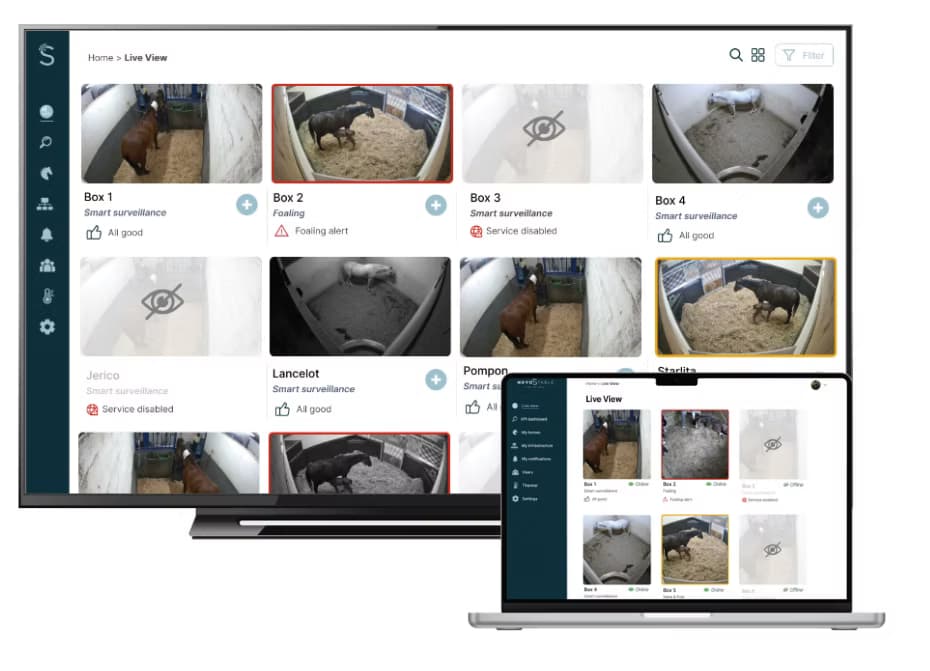Open the user avatar dropdown on the laptop

[x=817, y=386]
